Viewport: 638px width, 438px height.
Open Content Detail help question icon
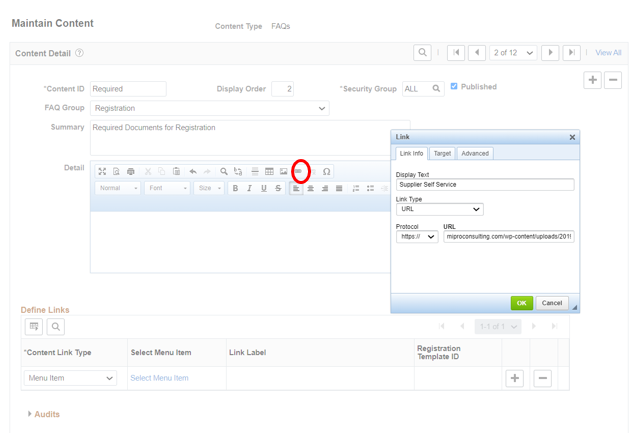point(79,53)
